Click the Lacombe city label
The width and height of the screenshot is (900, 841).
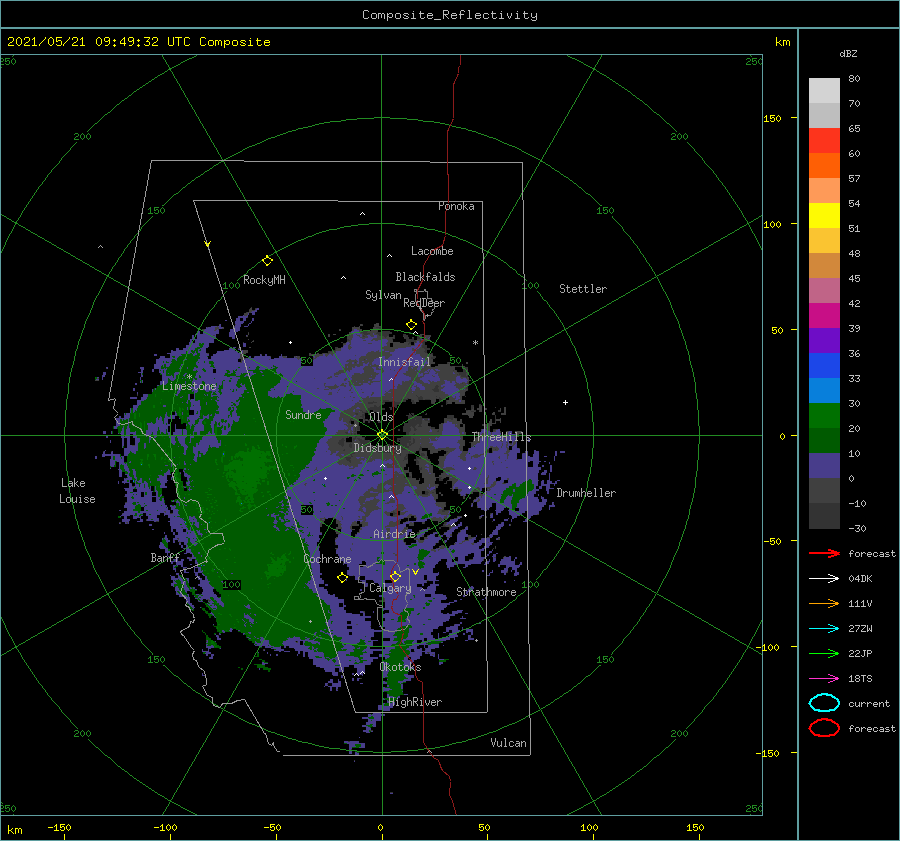pyautogui.click(x=432, y=251)
